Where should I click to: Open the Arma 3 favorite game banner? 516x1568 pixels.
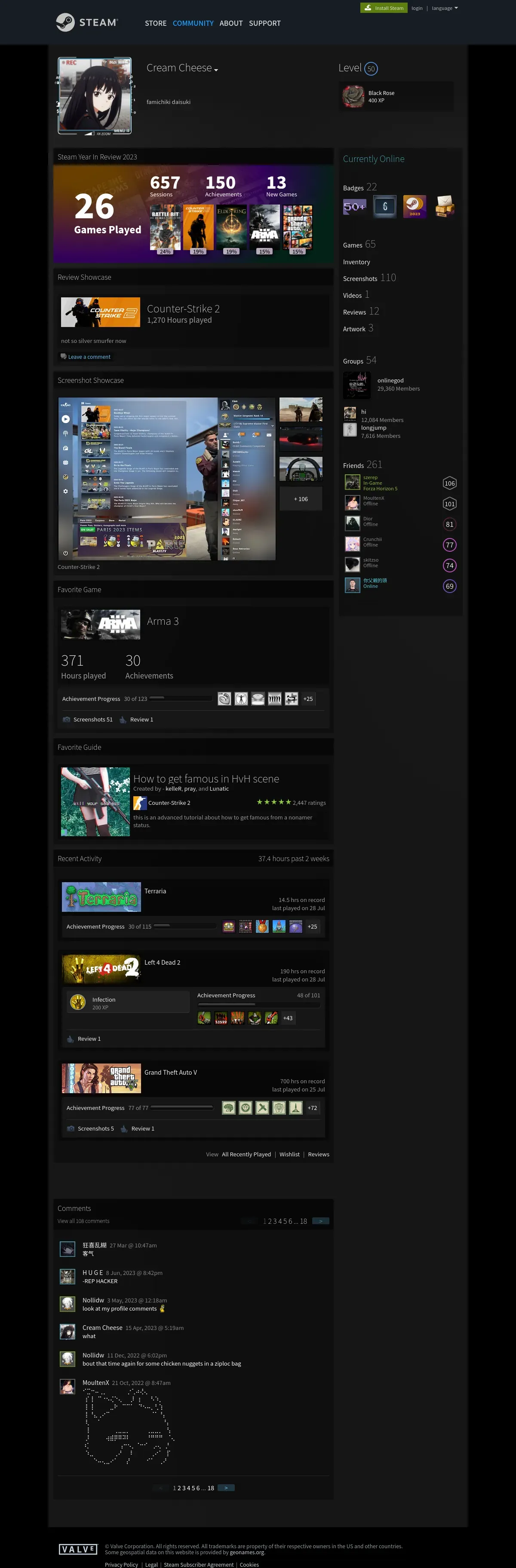tap(101, 624)
